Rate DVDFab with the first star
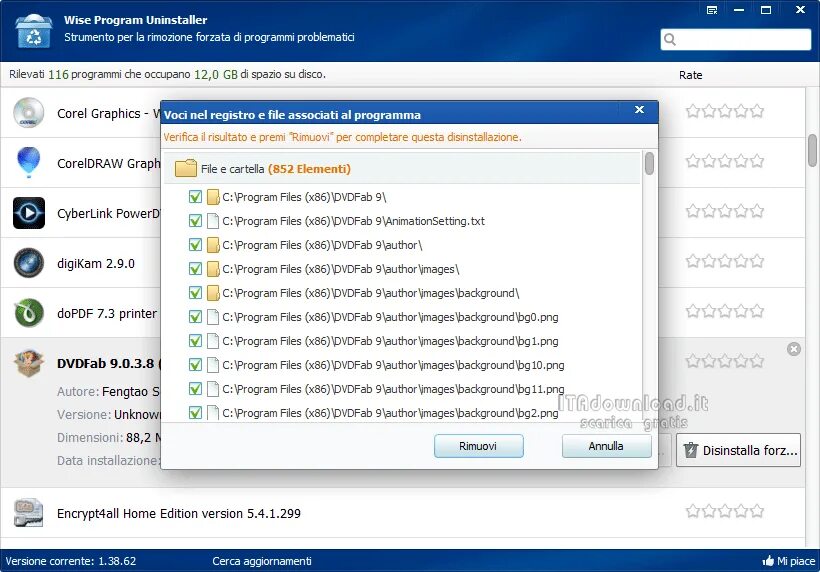The height and width of the screenshot is (572, 820). tap(693, 361)
